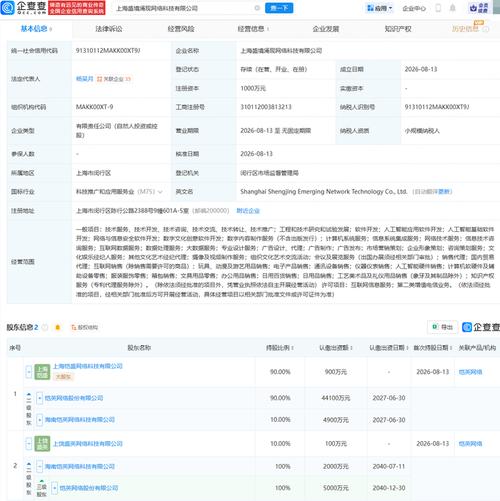Collapse shareholder row 1 with minus toggle
This screenshot has height=501, width=500.
click(29, 372)
